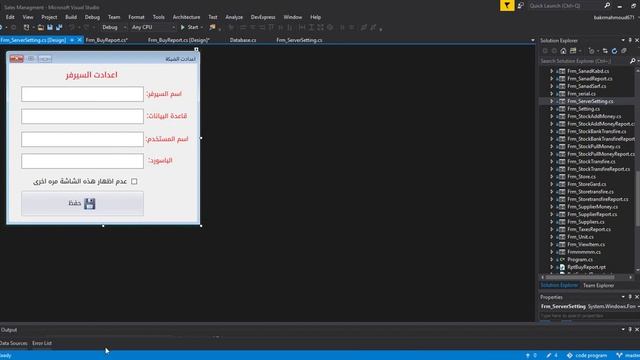Open the Error List tab

tap(42, 343)
